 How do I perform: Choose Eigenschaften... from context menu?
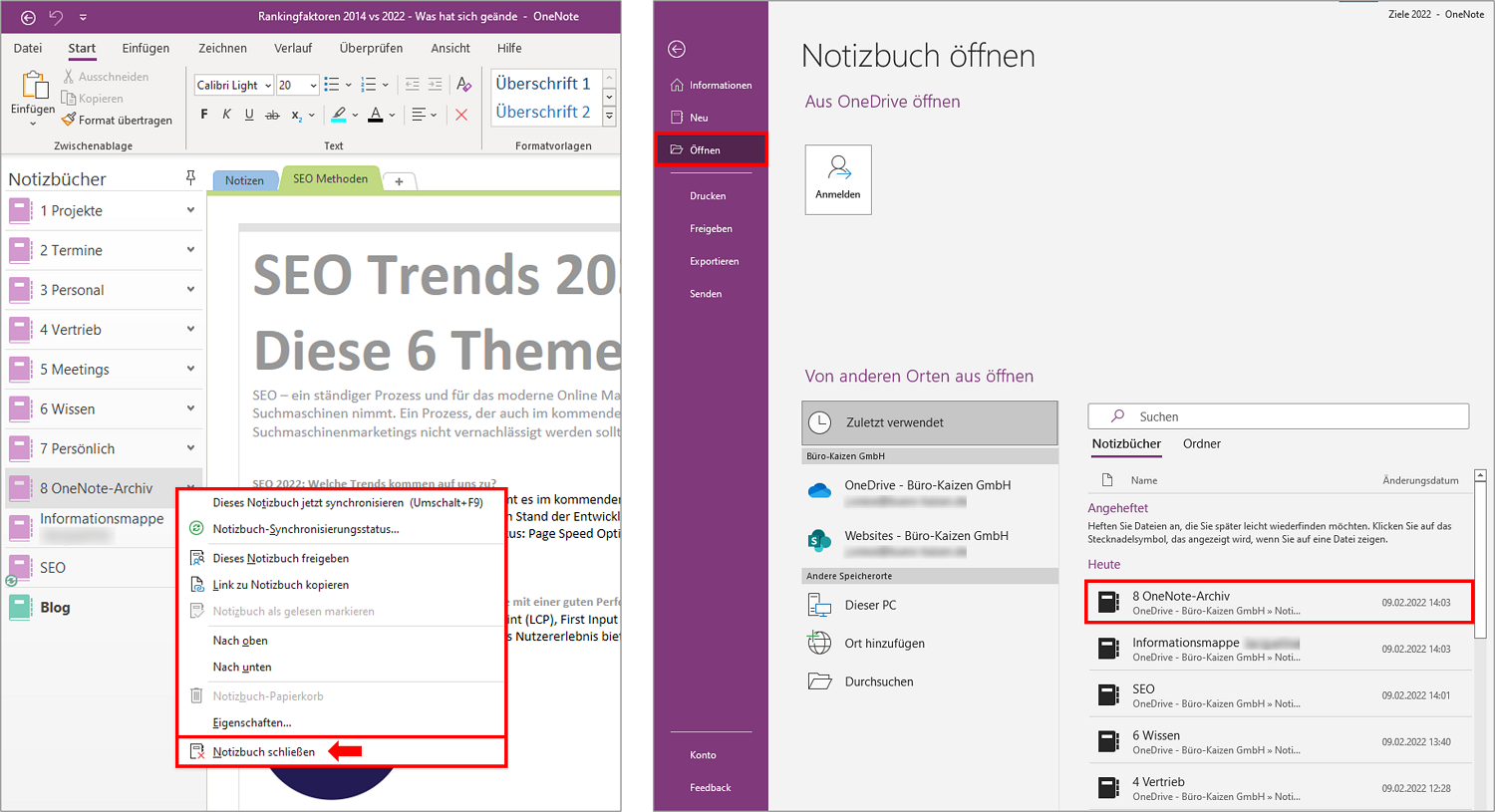coord(342,722)
